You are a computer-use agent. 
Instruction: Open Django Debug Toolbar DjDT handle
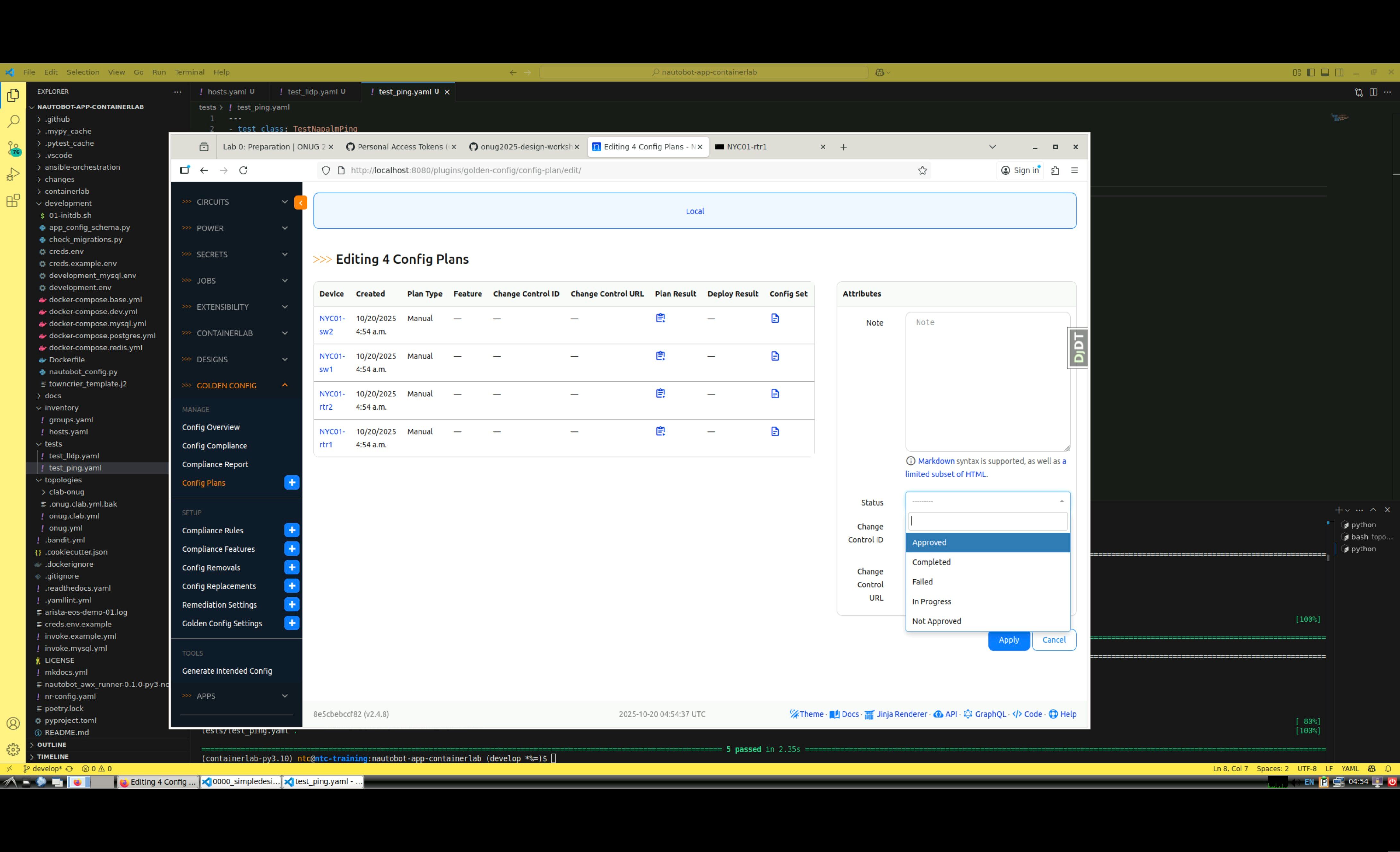1078,348
